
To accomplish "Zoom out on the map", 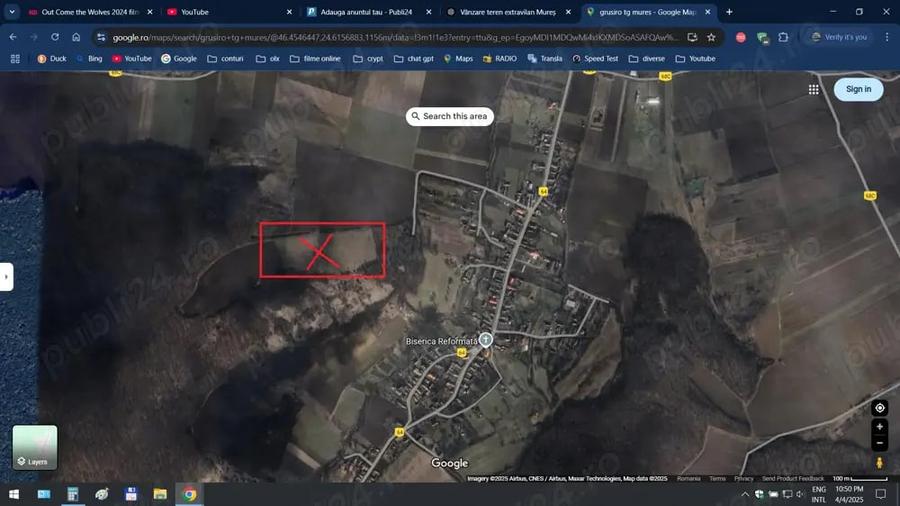I will click(879, 443).
